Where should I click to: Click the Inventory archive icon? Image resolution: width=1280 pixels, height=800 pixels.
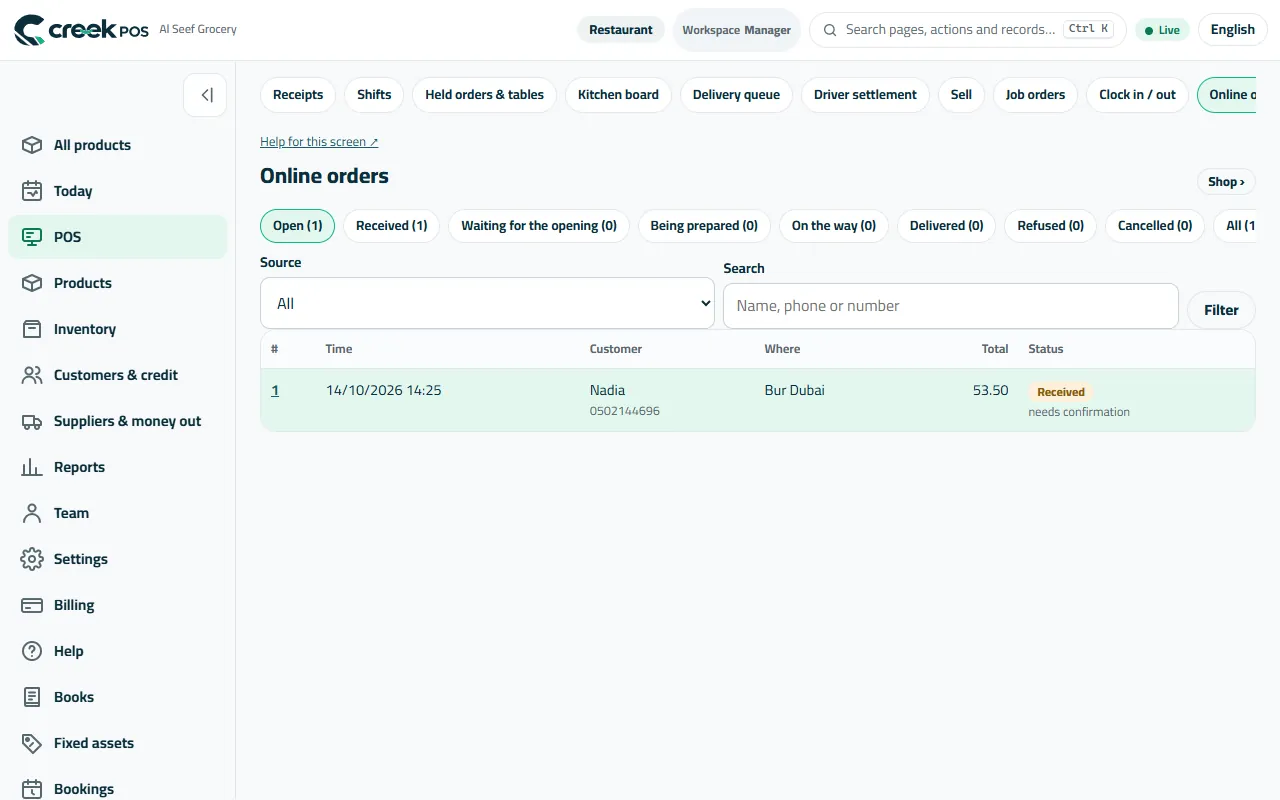[32, 329]
